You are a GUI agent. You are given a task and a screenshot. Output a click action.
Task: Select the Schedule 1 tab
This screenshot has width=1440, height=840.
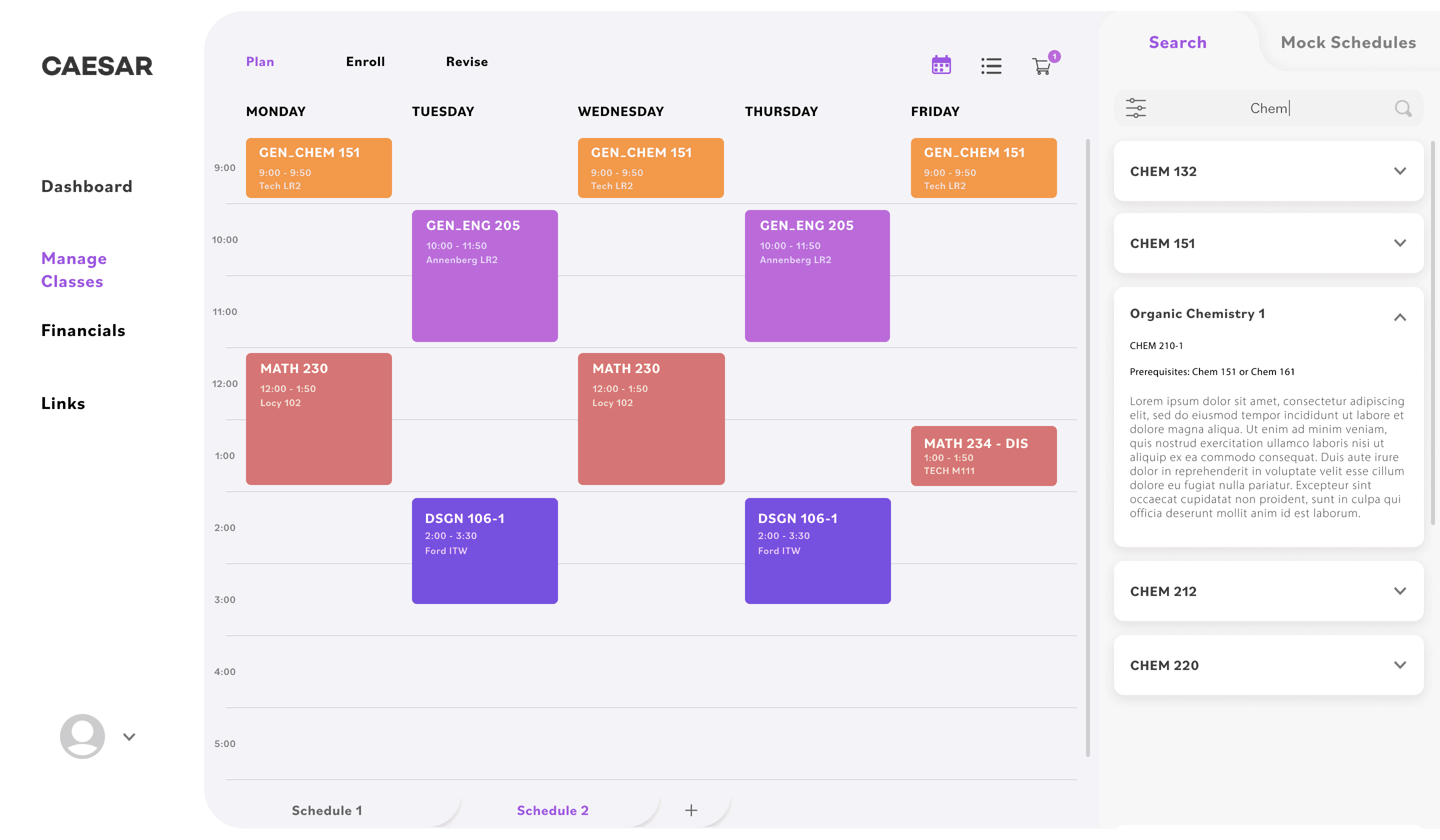[327, 810]
